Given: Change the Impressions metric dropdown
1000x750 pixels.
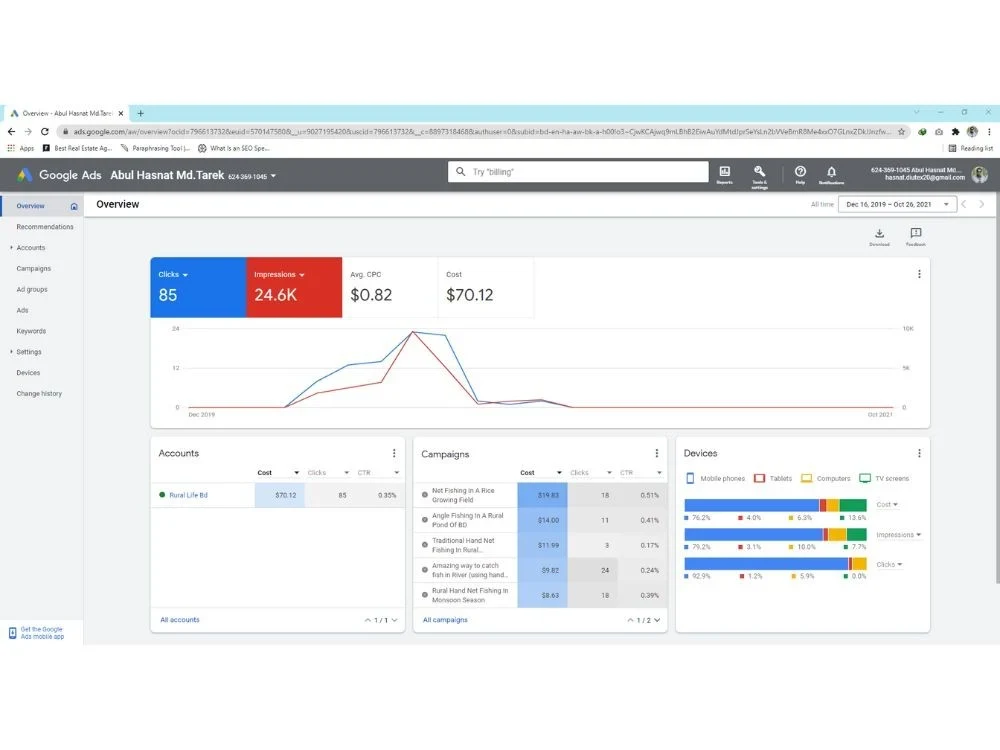Looking at the screenshot, I should coord(302,275).
